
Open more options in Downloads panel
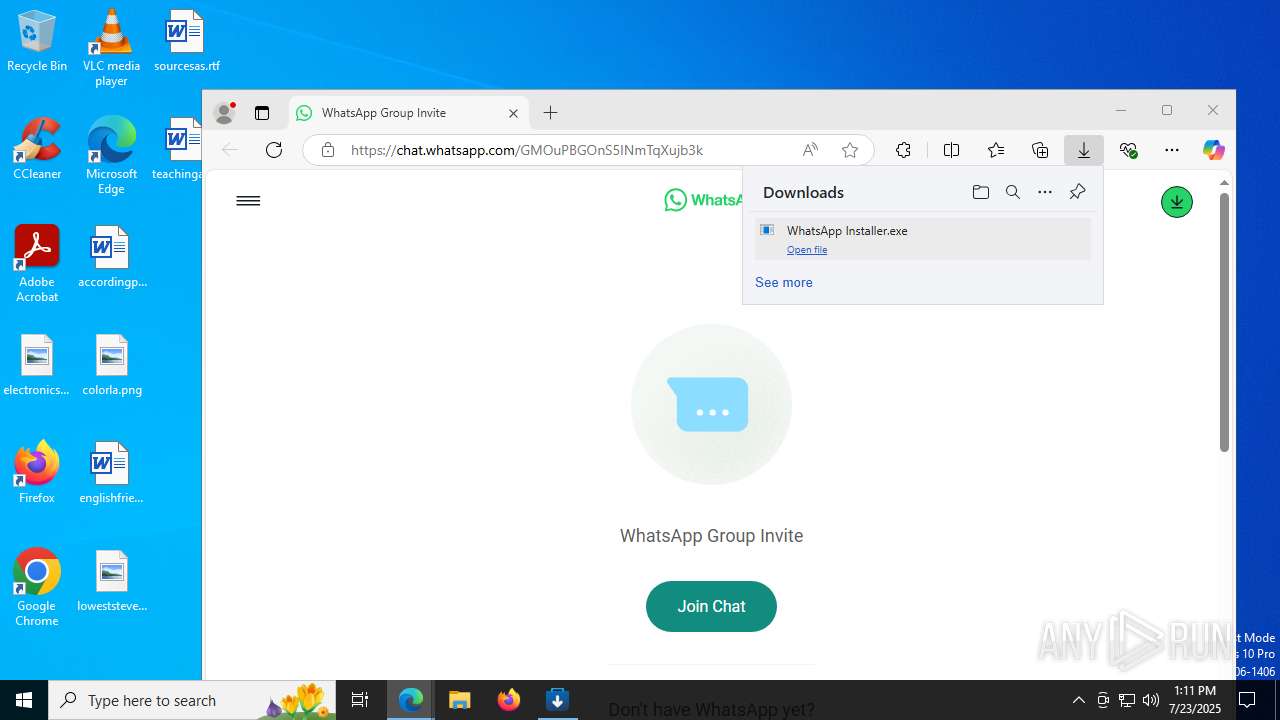(1045, 192)
